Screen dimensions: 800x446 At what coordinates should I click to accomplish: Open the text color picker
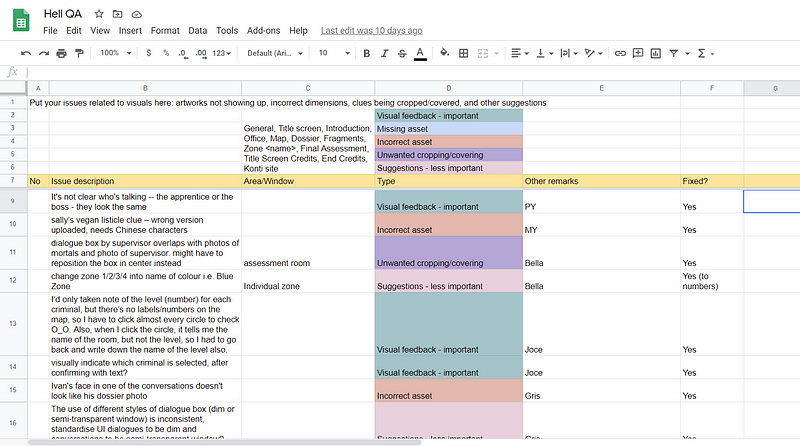419,53
